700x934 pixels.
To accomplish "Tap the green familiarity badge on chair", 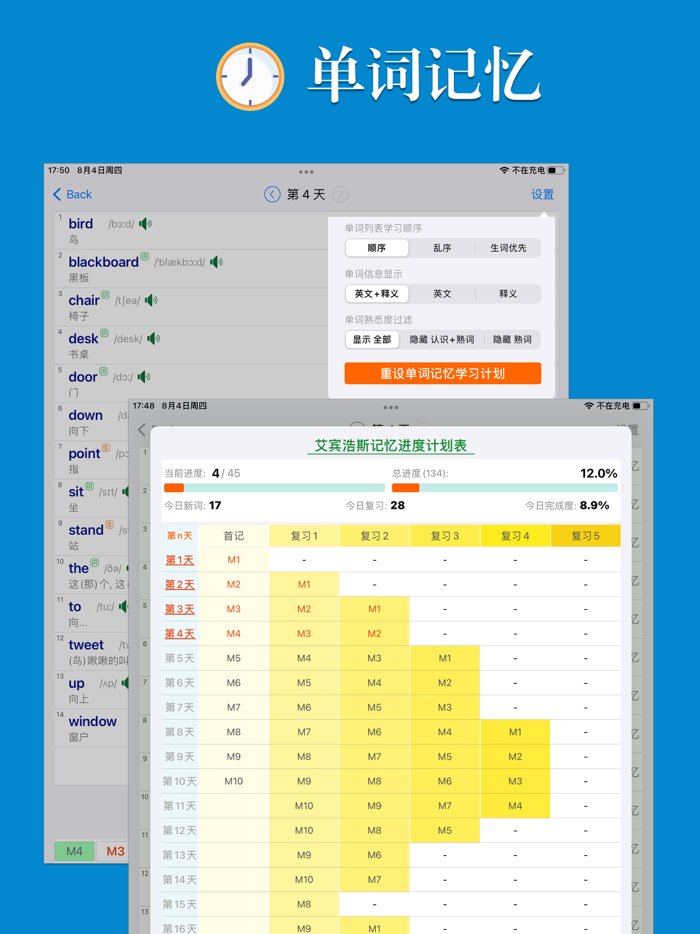I will click(105, 295).
